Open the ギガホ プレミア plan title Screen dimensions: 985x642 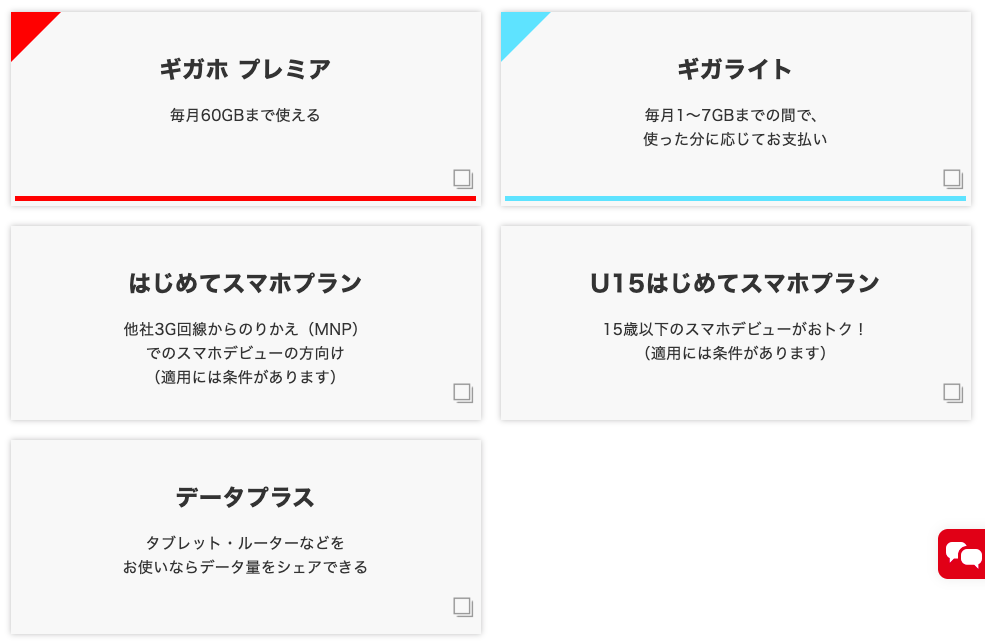click(245, 69)
